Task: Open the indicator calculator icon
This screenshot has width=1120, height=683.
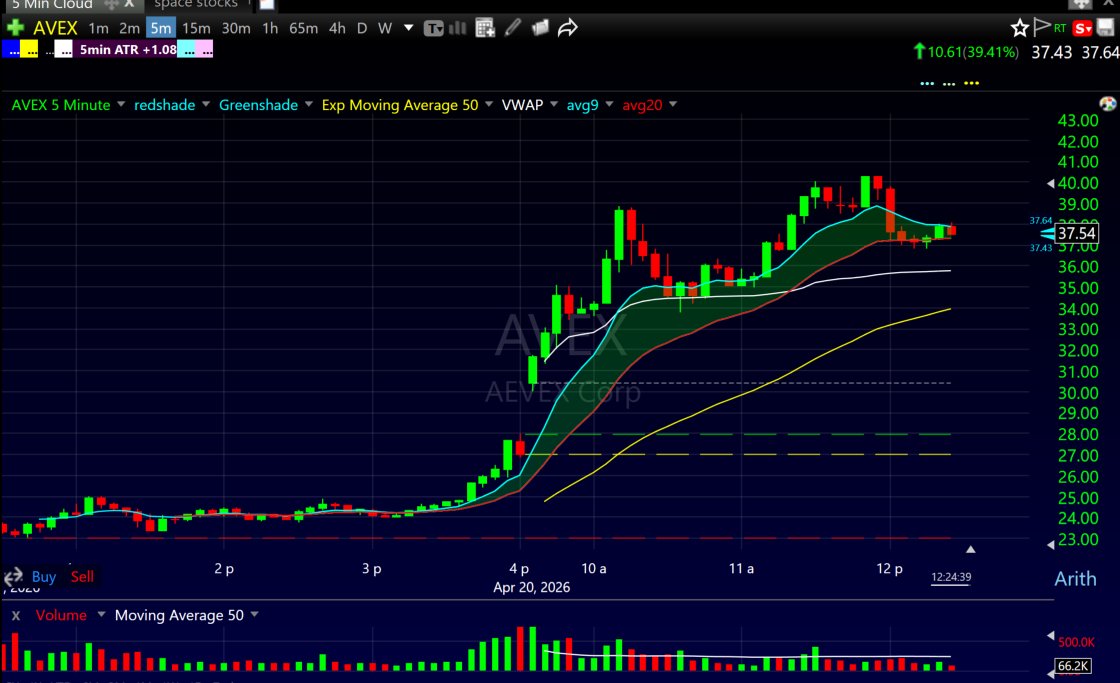Action: tap(483, 28)
